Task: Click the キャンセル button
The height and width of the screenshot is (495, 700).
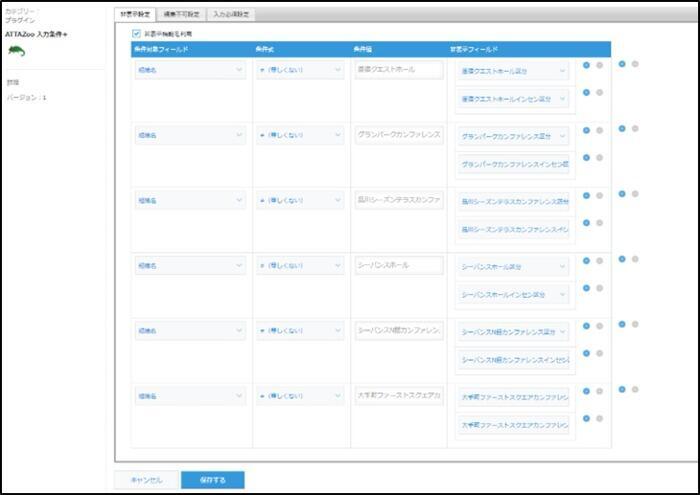Action: pyautogui.click(x=146, y=480)
